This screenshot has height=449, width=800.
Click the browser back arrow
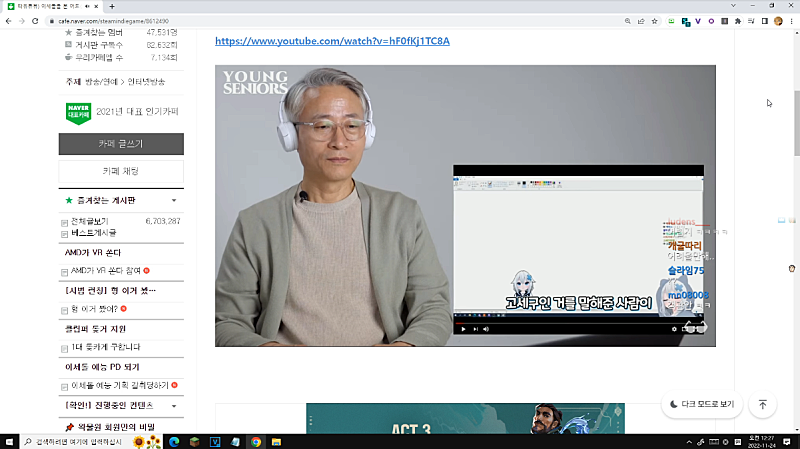8,19
